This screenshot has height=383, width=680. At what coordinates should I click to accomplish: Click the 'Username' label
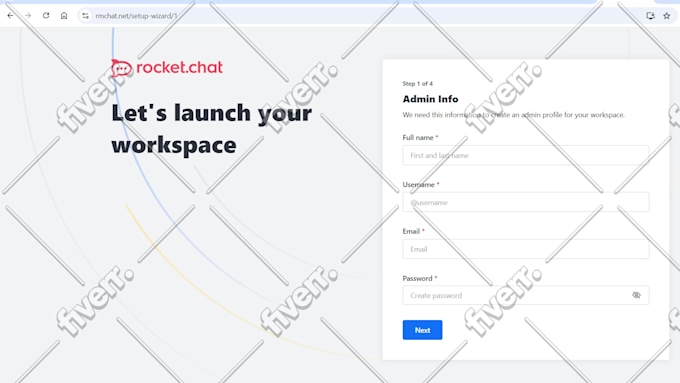pyautogui.click(x=418, y=184)
